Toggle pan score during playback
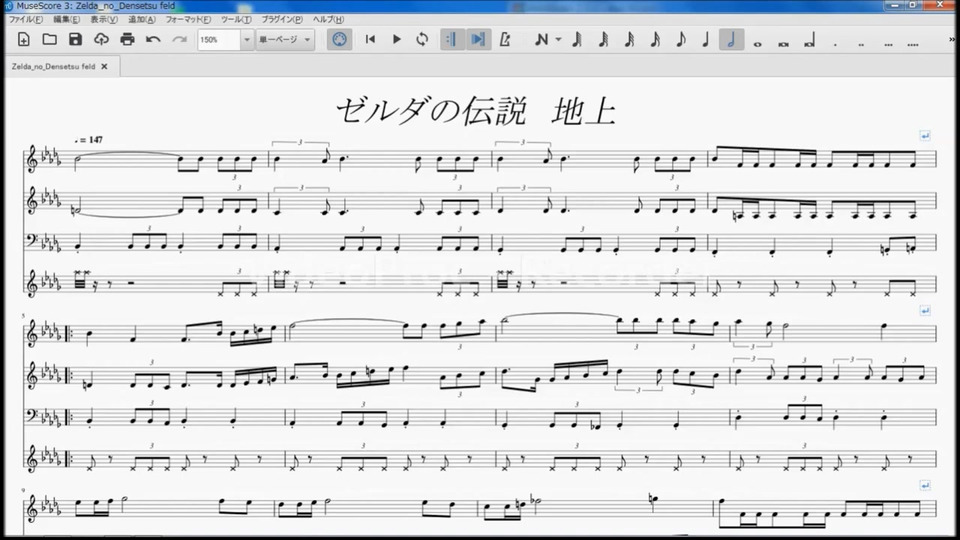The image size is (960, 540). click(x=478, y=40)
